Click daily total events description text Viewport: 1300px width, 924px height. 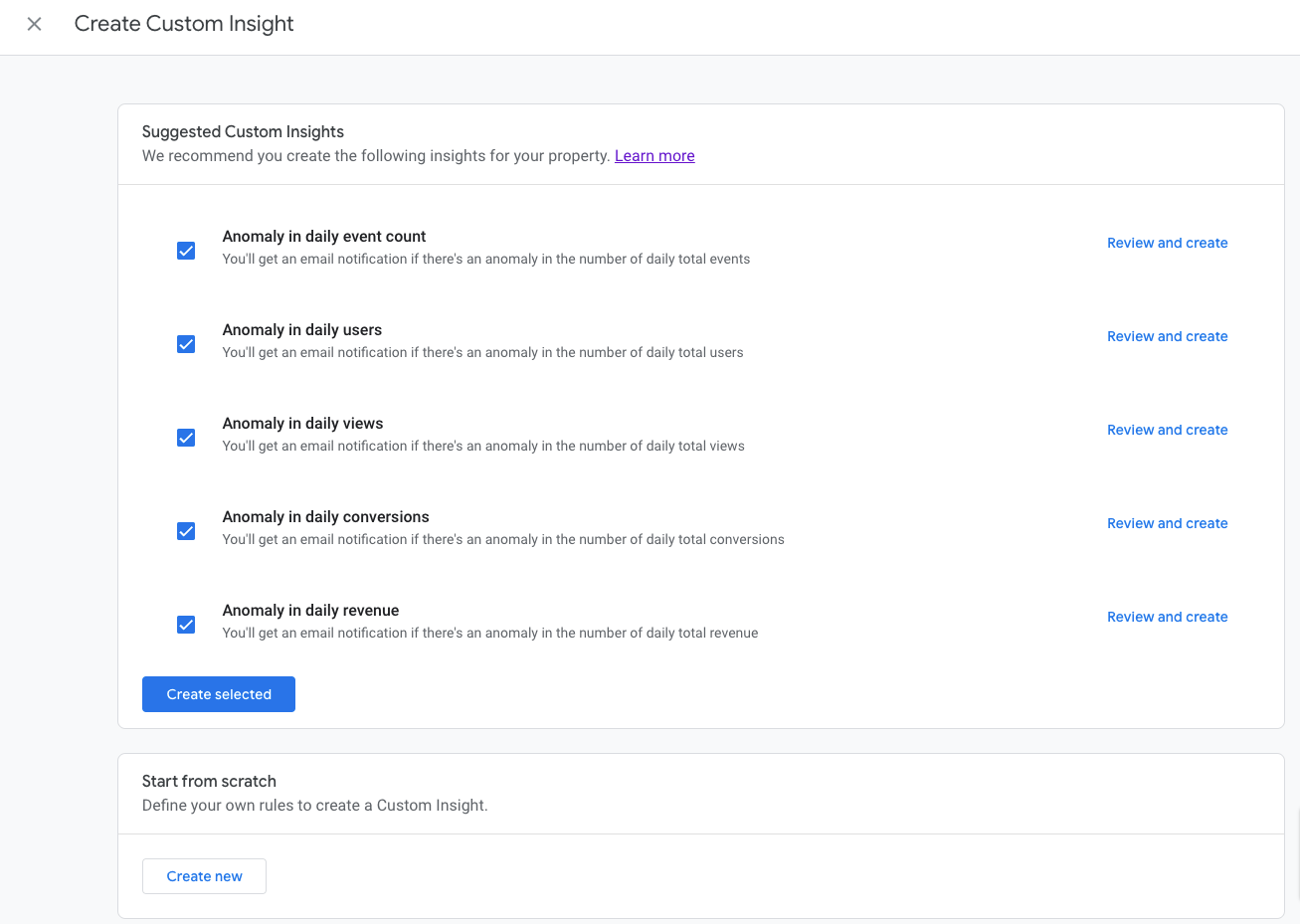tap(486, 260)
